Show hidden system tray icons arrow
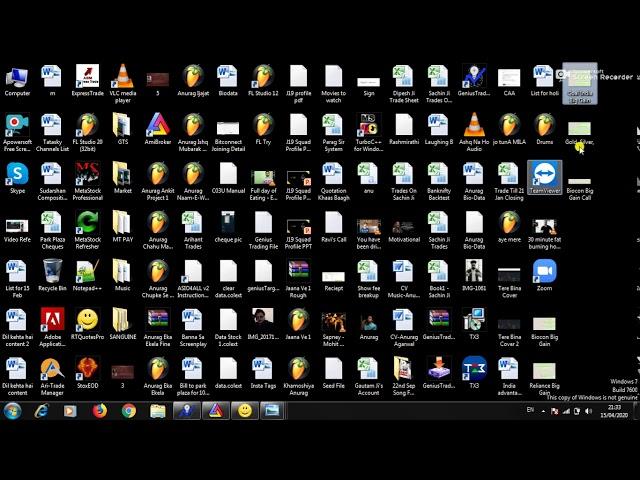Viewport: 640px width, 480px height. (543, 411)
